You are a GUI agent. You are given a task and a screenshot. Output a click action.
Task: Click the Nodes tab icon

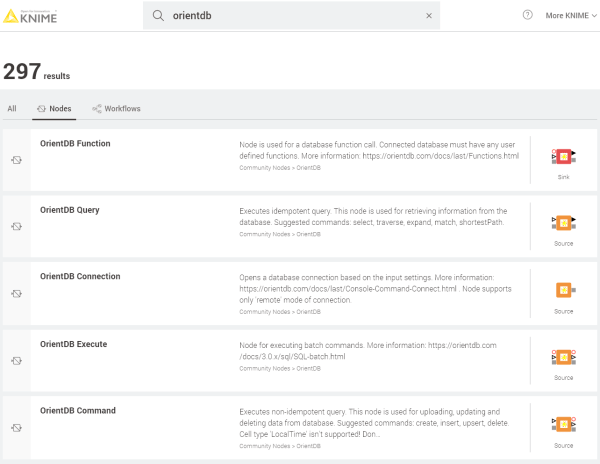[x=41, y=109]
